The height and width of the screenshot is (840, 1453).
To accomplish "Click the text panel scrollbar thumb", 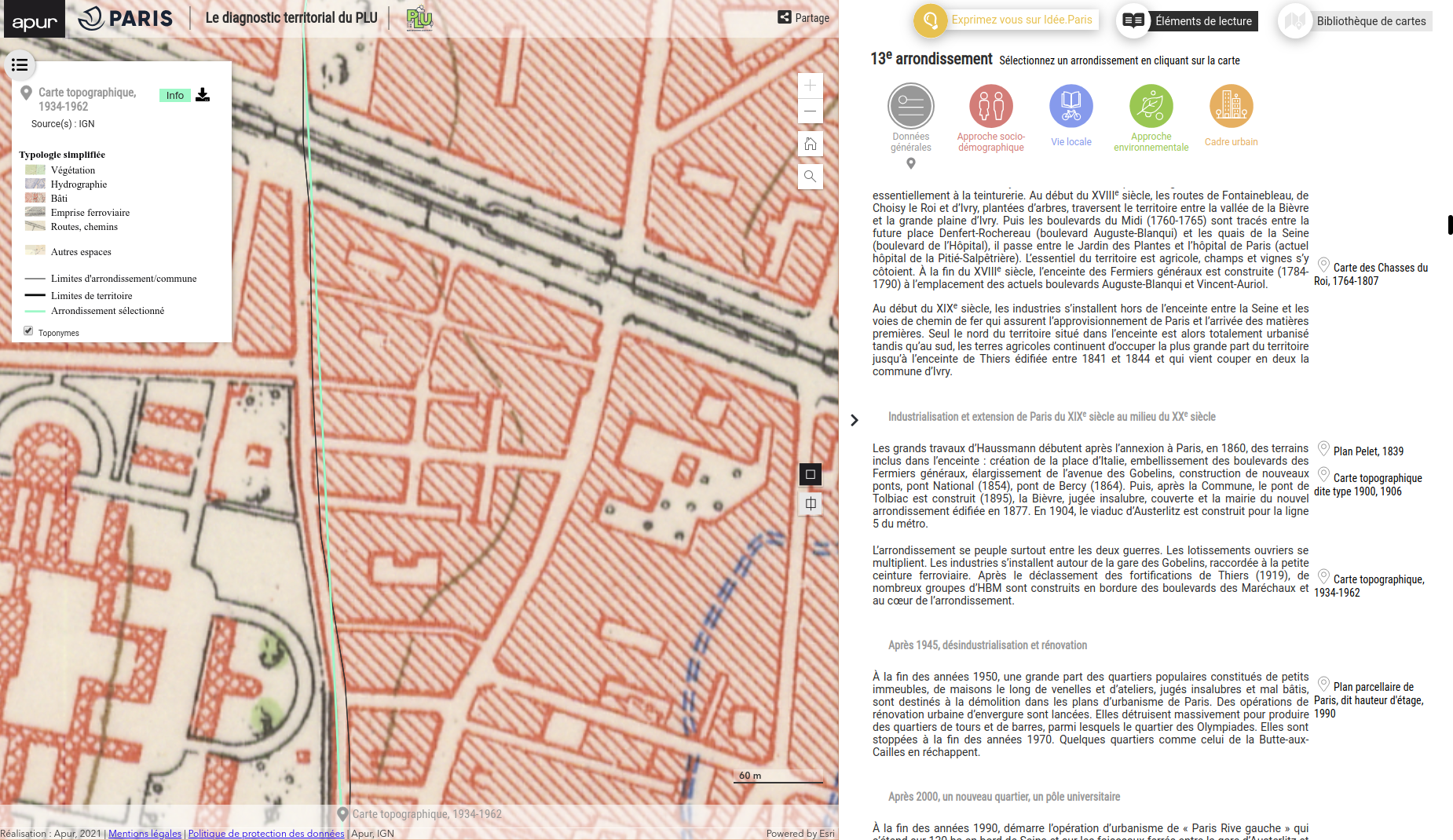I will click(x=1450, y=225).
